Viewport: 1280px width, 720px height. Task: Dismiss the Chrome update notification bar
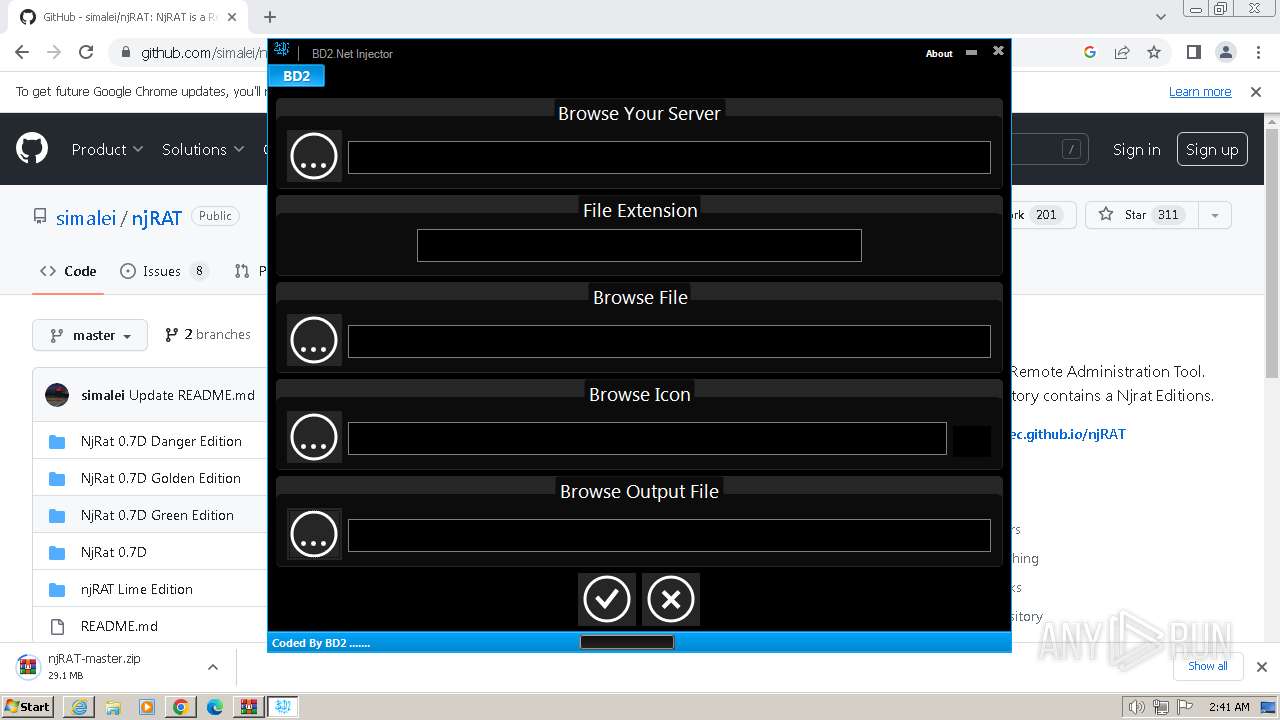(1256, 91)
